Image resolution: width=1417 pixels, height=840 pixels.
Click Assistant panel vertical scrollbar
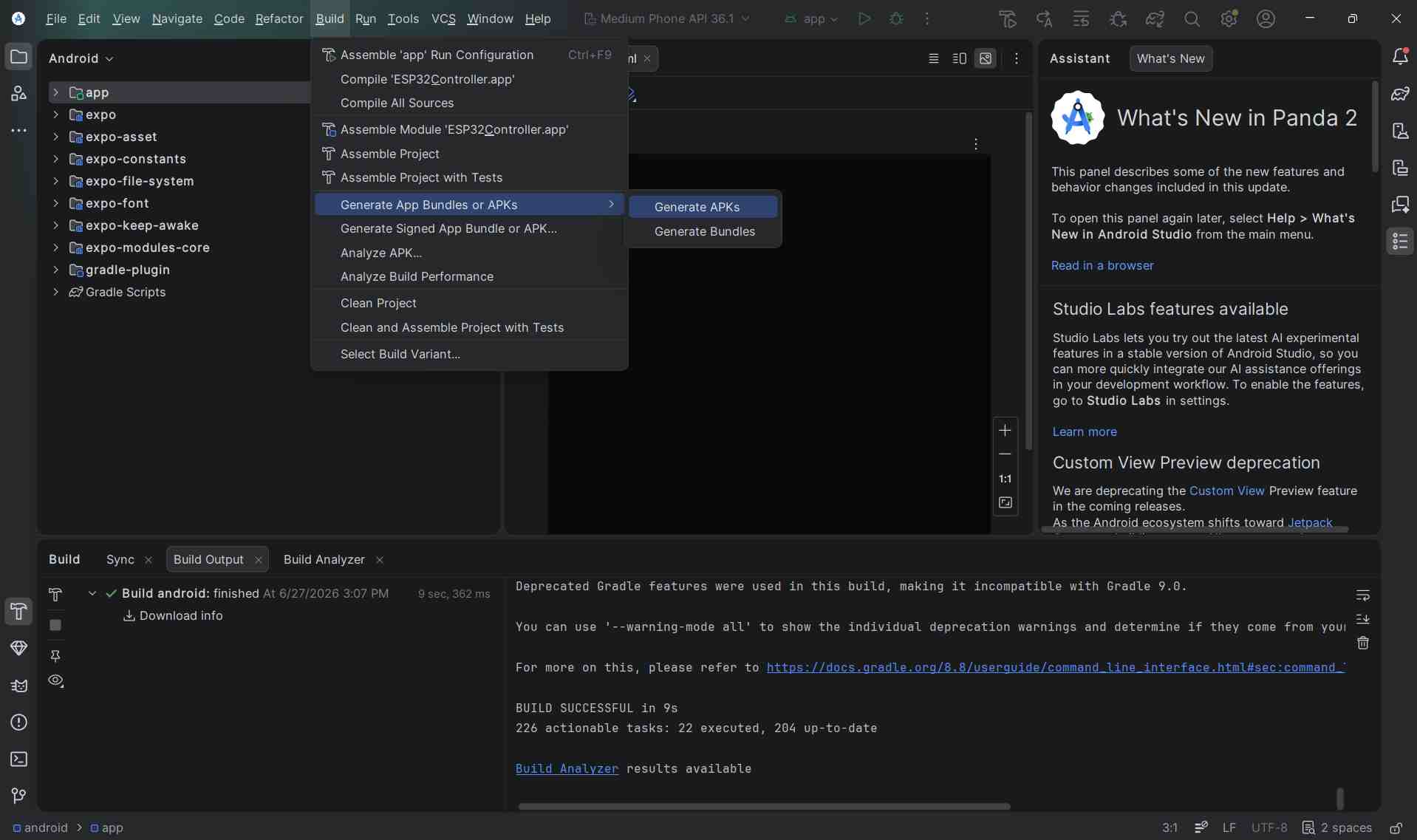pos(1375,127)
